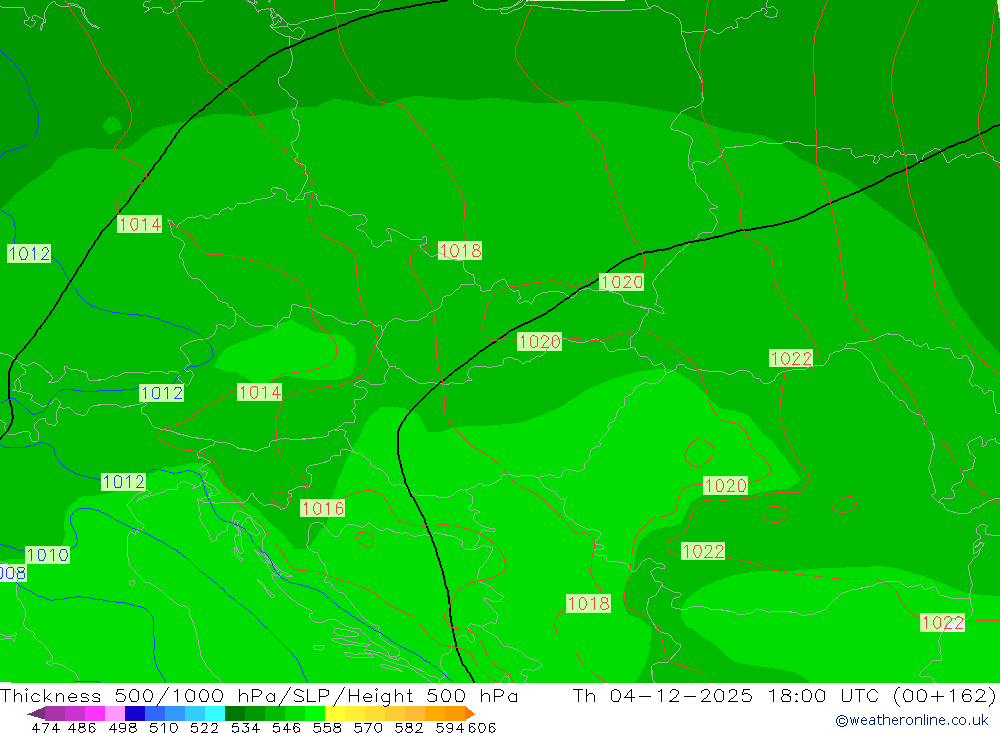Open the weatheronline.co.uk copyright link
1000x733 pixels.
click(x=912, y=720)
